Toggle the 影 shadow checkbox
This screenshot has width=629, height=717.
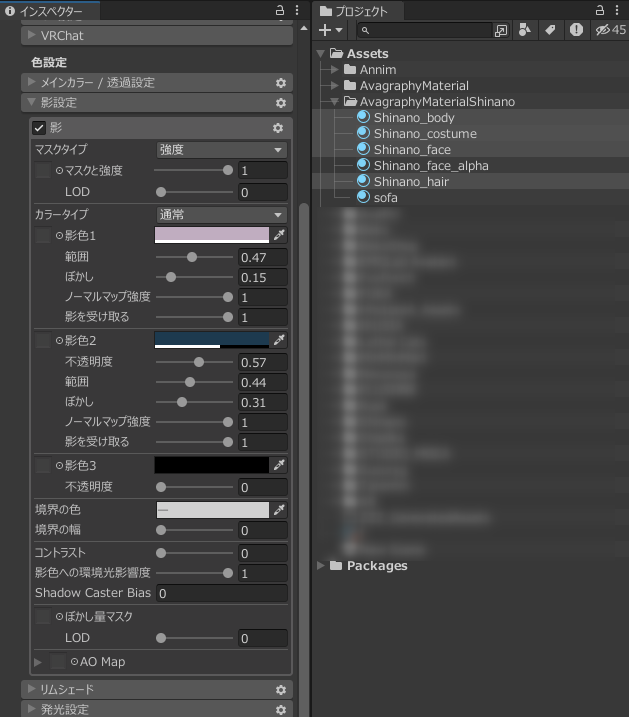[x=39, y=128]
